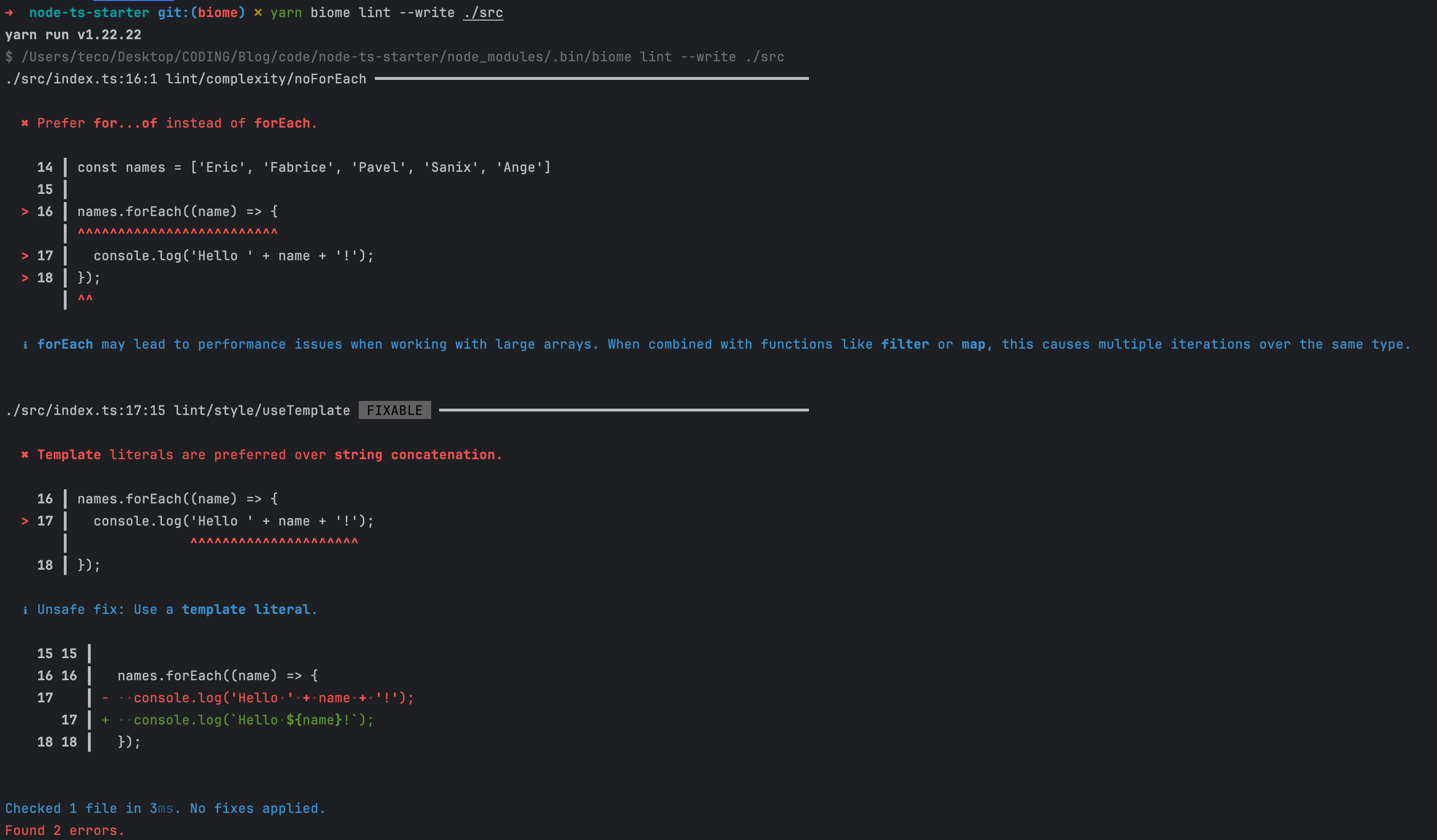Screen dimensions: 1437x840
Task: Open the underlined ./src path
Action: [482, 12]
